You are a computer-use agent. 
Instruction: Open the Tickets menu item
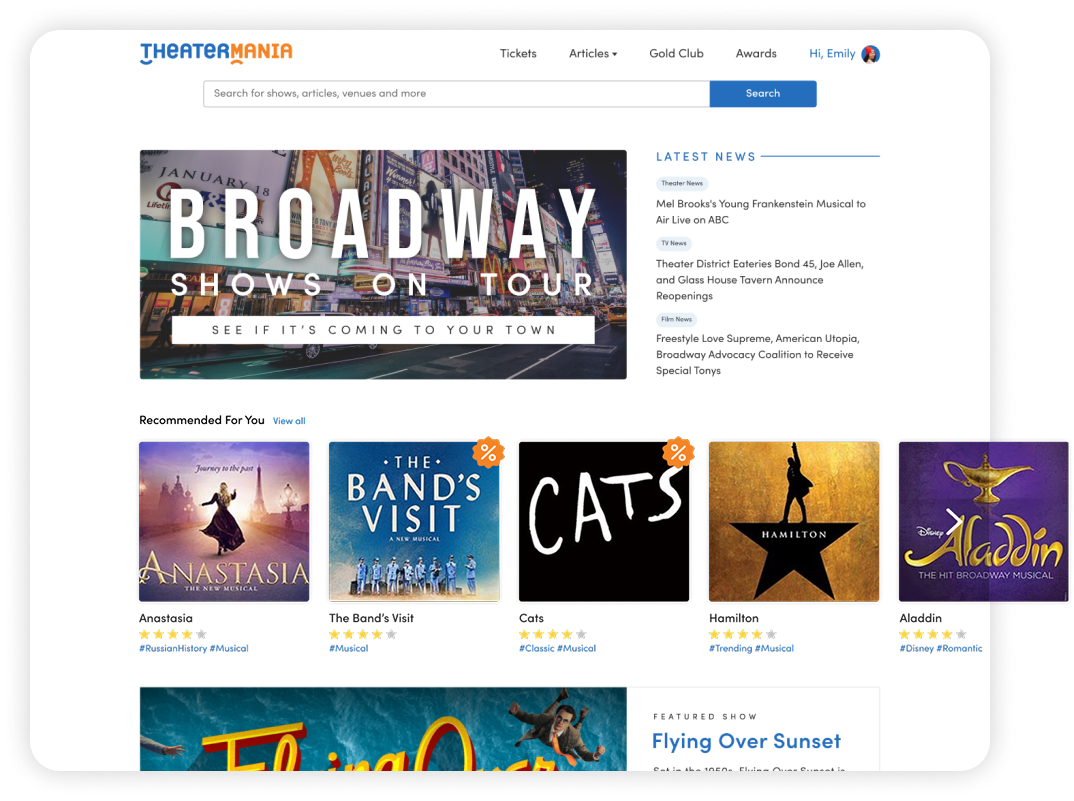click(x=518, y=53)
